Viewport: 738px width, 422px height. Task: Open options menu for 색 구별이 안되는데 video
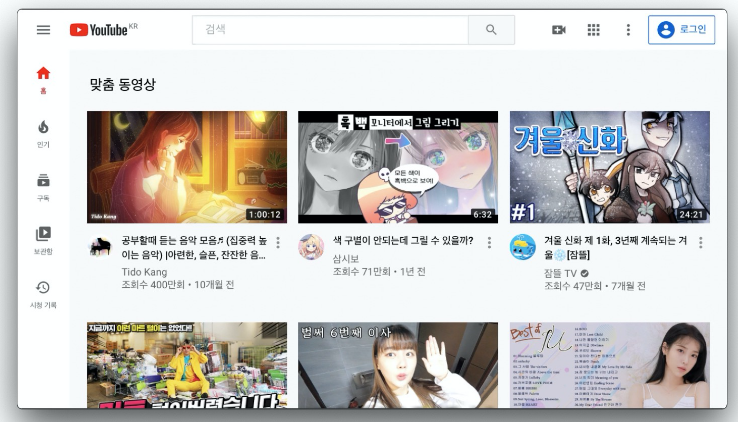(489, 242)
